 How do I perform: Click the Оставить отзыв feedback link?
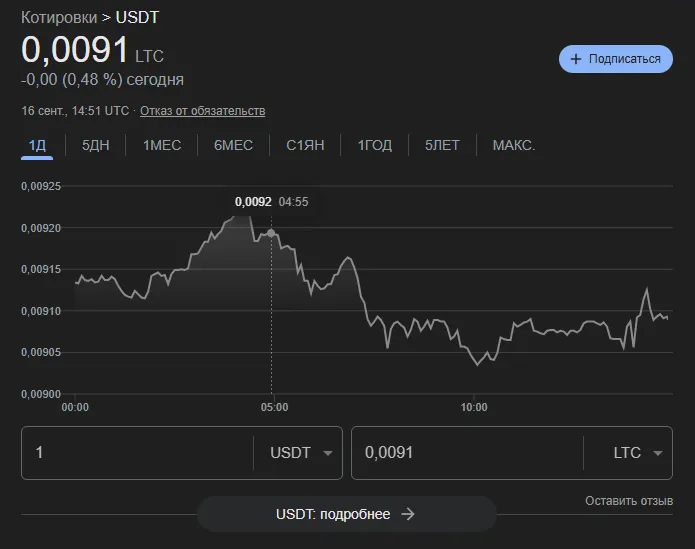(629, 501)
